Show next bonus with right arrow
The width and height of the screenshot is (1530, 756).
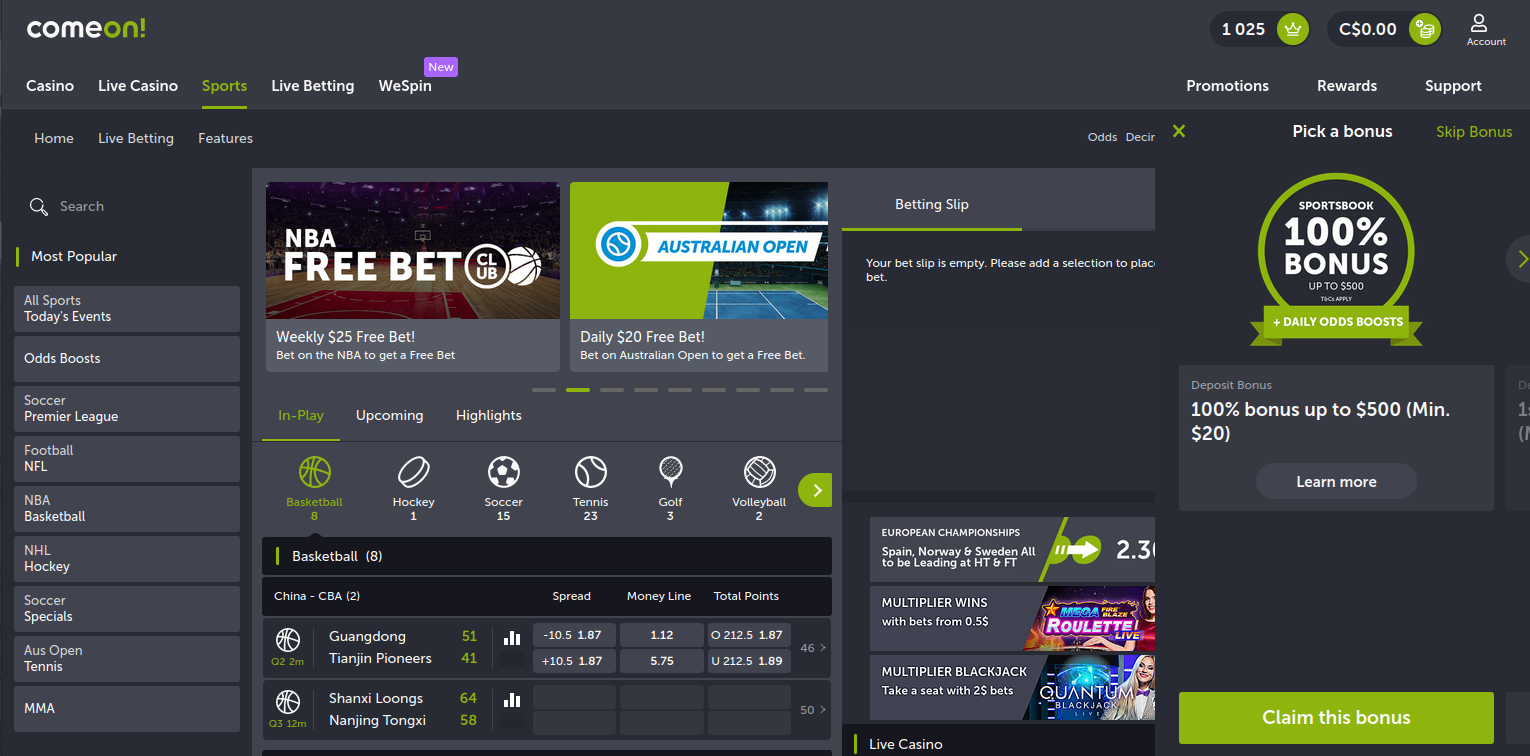1520,259
